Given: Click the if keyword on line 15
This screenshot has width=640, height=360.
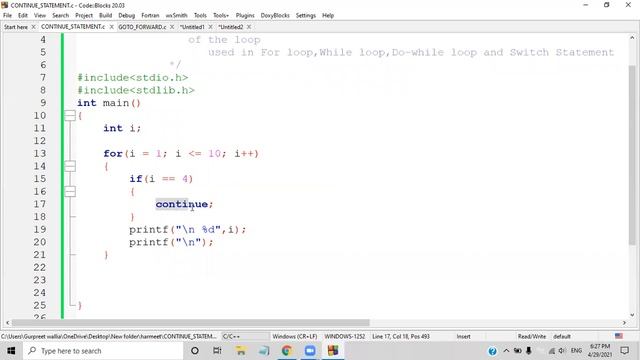Looking at the screenshot, I should (136, 179).
